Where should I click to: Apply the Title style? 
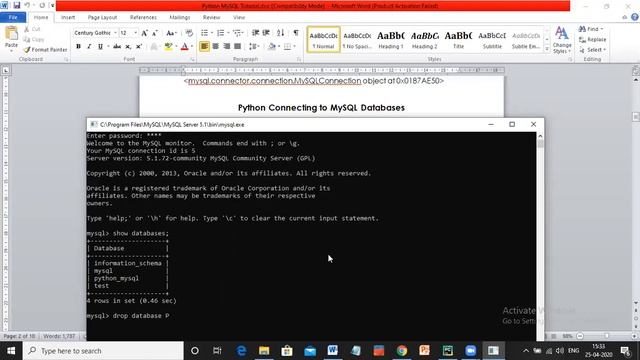(458, 40)
